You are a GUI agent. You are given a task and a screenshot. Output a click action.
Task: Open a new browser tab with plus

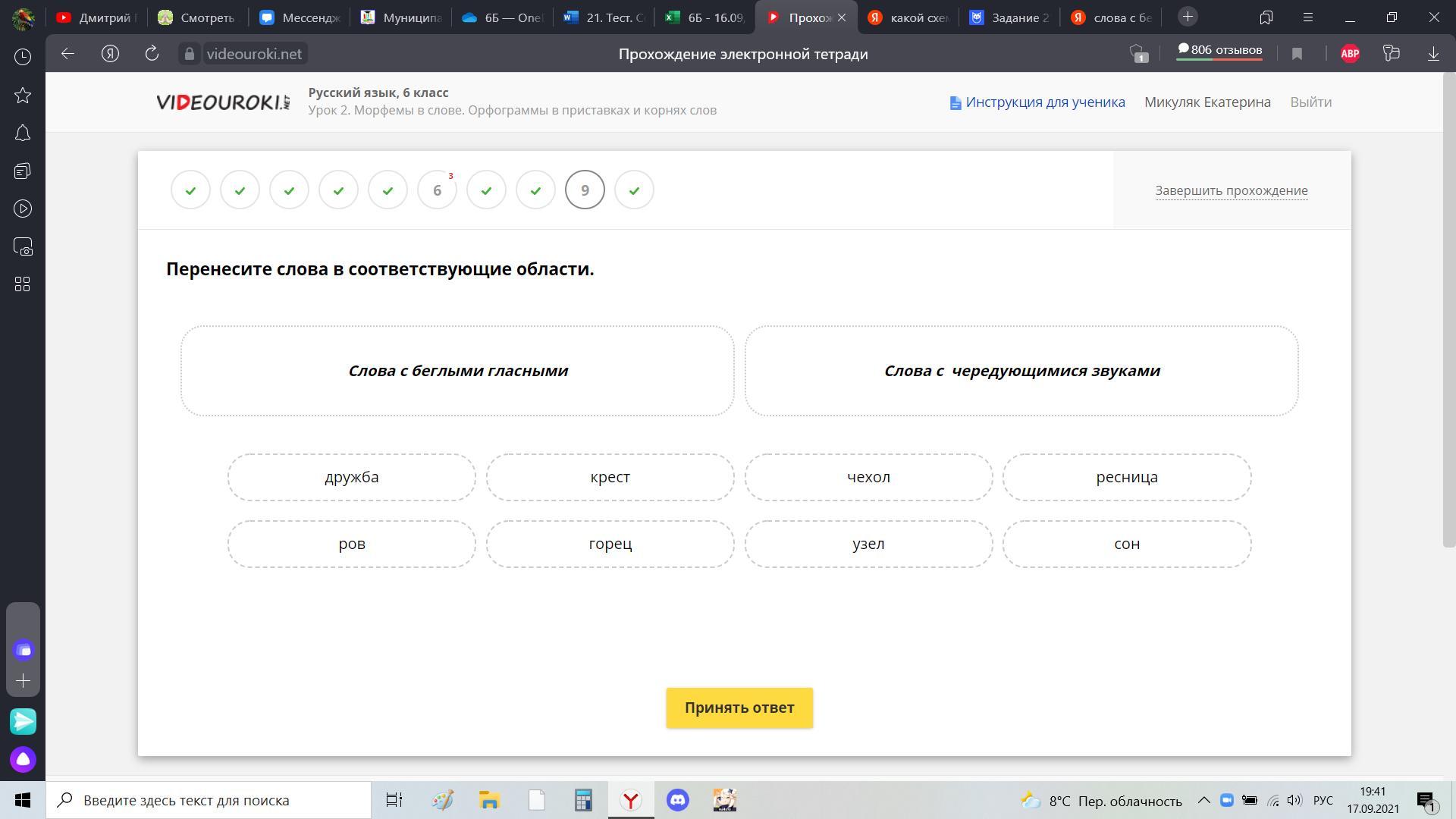(x=1188, y=17)
